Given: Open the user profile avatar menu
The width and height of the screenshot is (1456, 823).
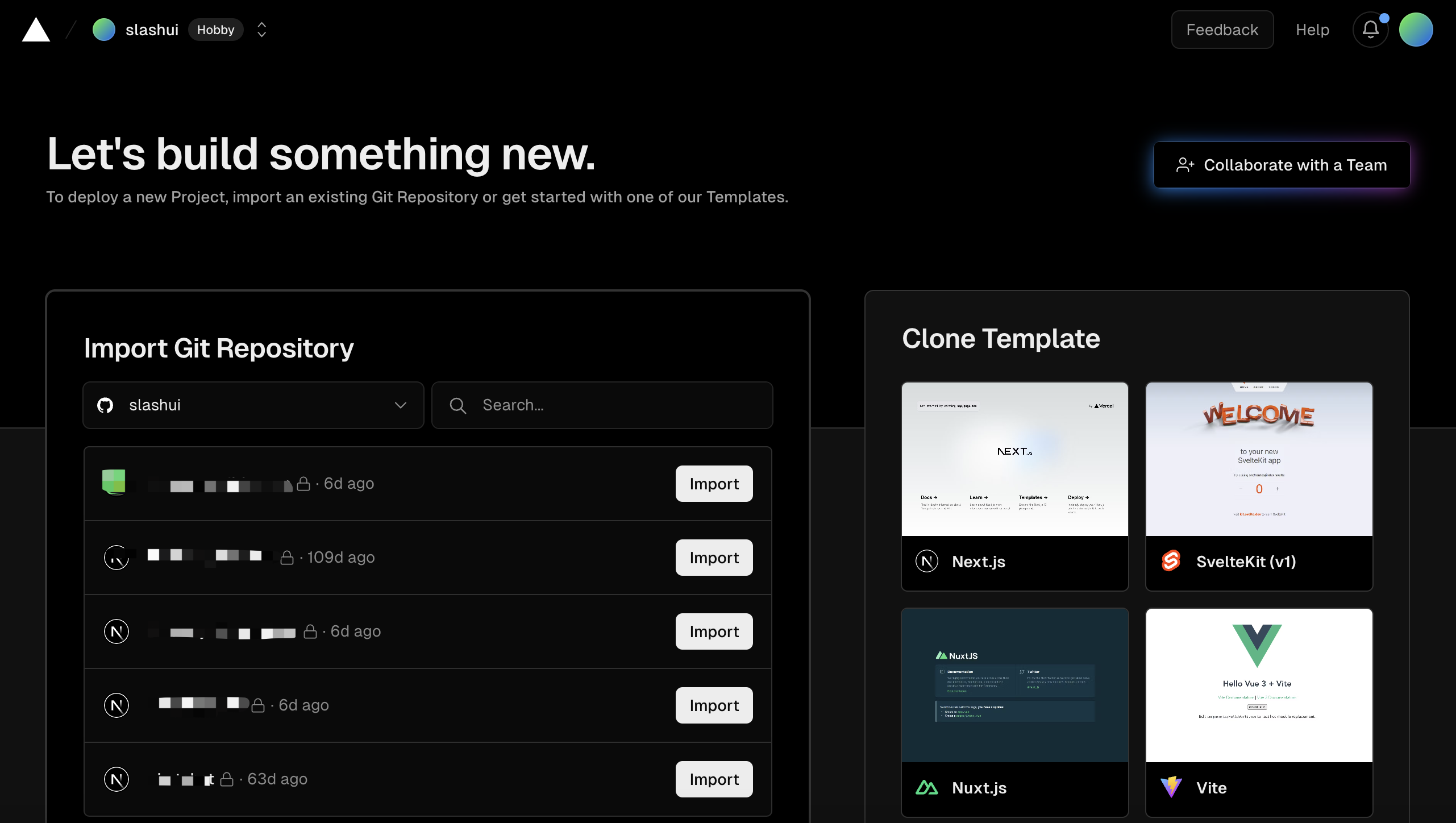Looking at the screenshot, I should pos(1416,30).
